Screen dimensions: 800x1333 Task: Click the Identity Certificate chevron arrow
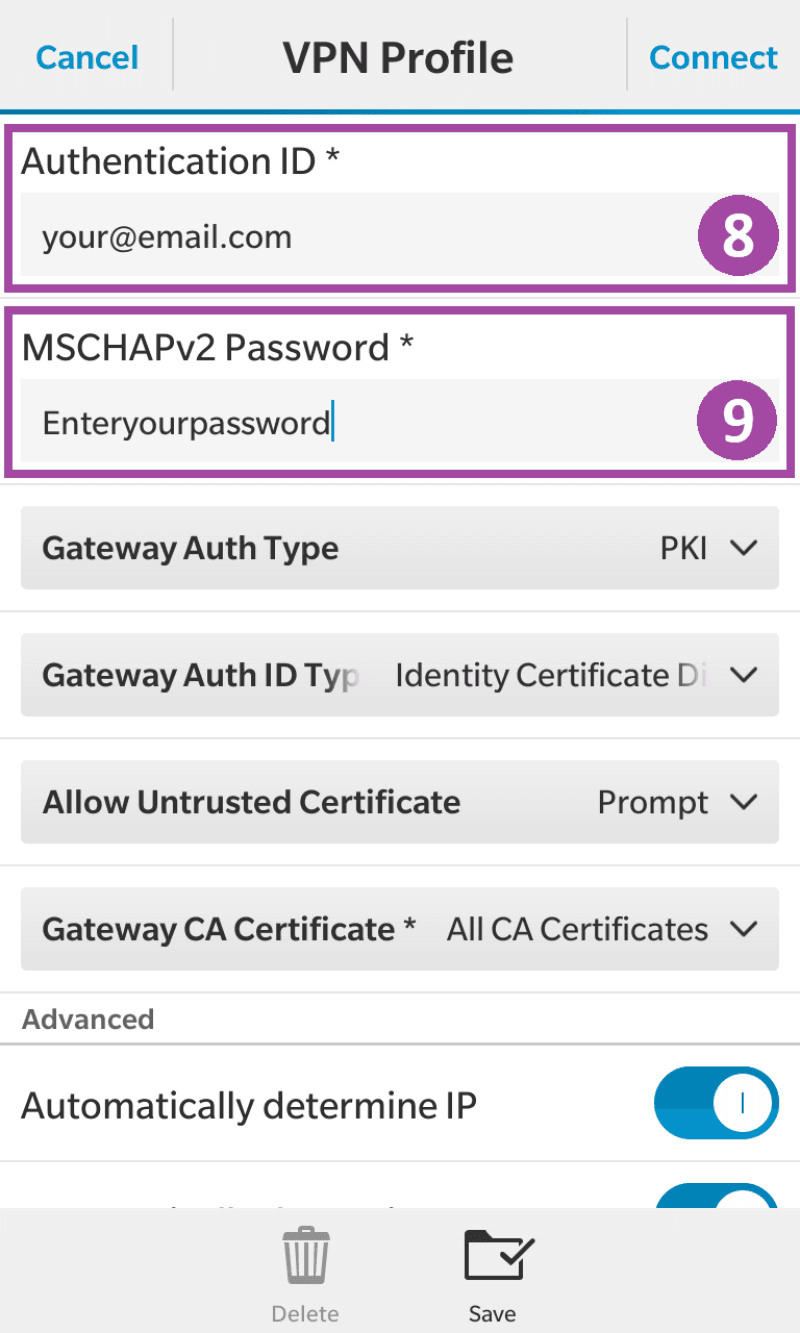click(744, 675)
